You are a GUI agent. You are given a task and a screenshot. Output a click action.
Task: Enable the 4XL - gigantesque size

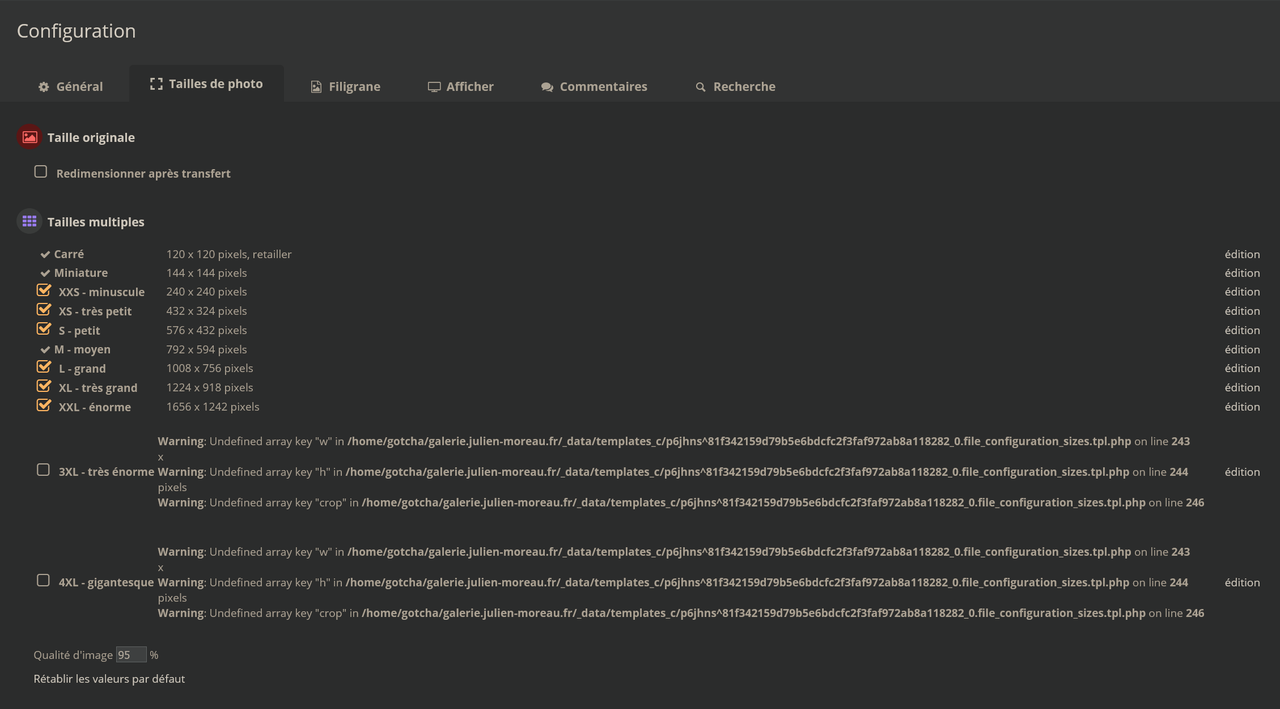pos(43,580)
